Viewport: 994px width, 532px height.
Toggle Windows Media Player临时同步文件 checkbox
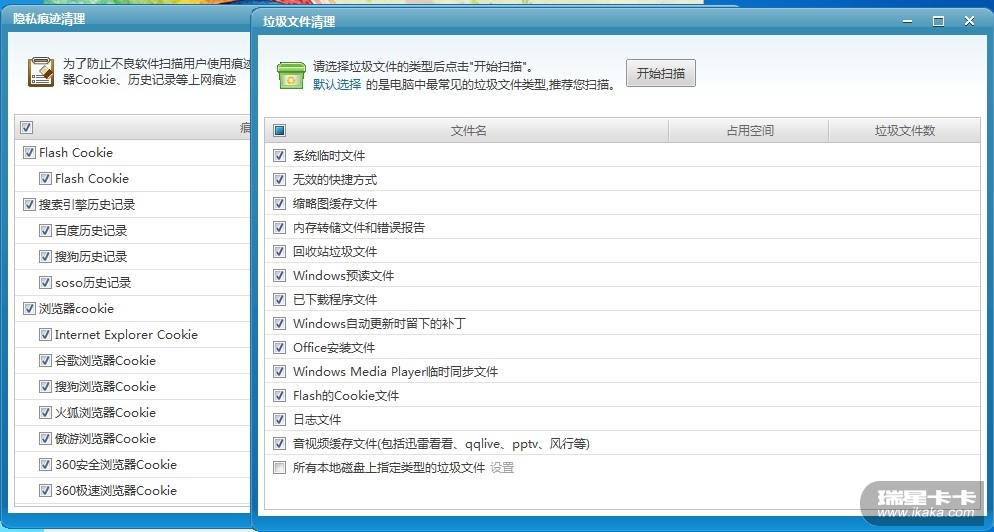click(x=280, y=372)
